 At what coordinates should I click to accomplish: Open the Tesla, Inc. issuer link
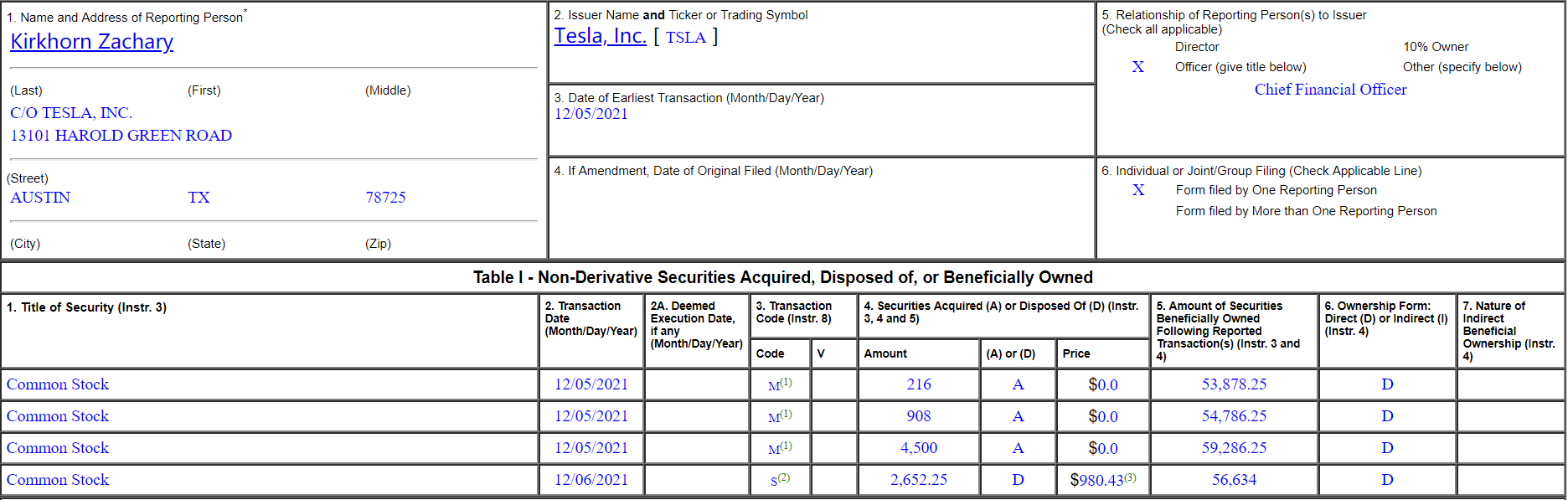[x=600, y=36]
